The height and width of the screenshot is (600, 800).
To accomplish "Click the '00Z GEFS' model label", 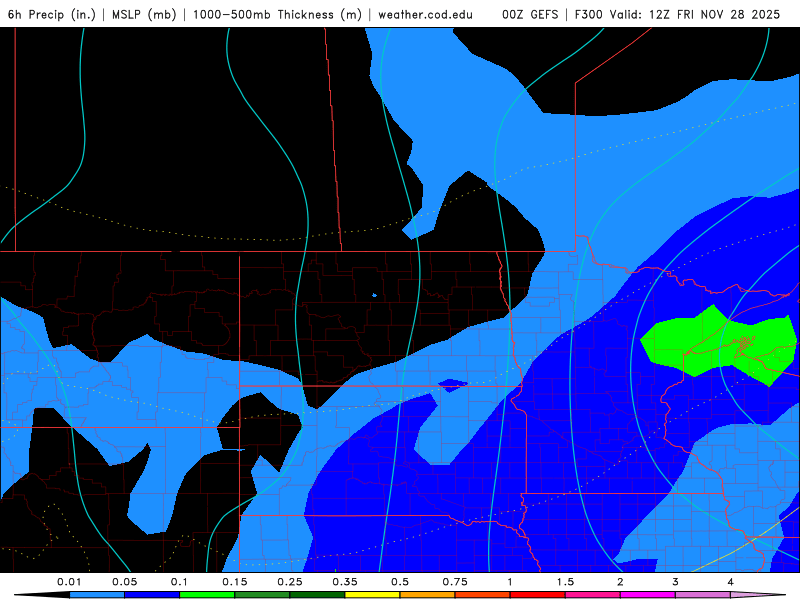I will click(530, 14).
